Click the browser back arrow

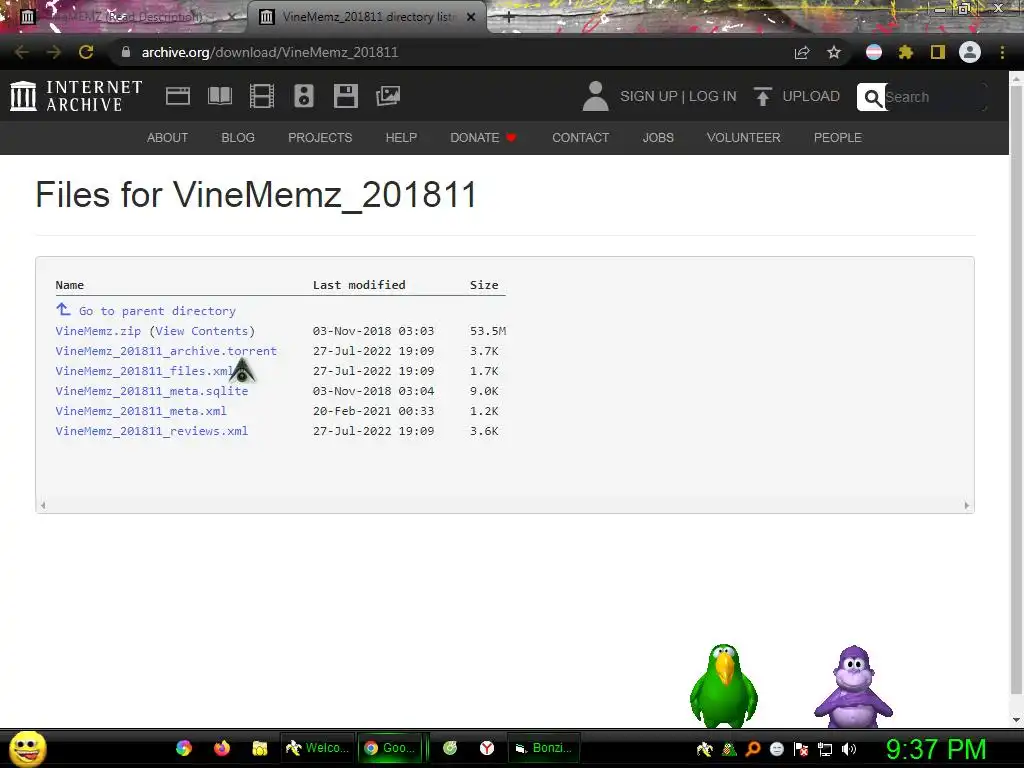pos(22,52)
